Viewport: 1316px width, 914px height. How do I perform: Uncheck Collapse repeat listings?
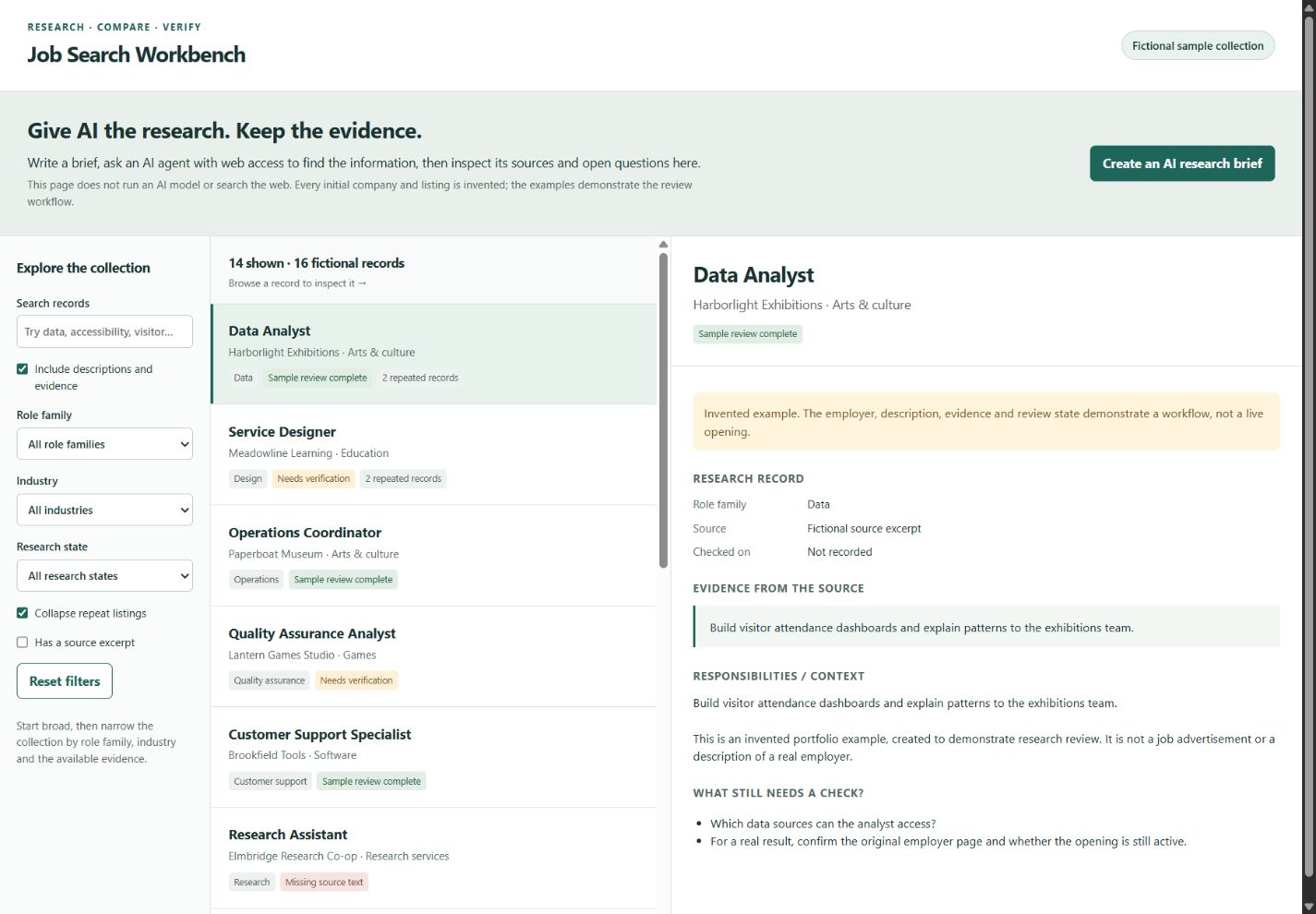pyautogui.click(x=22, y=613)
